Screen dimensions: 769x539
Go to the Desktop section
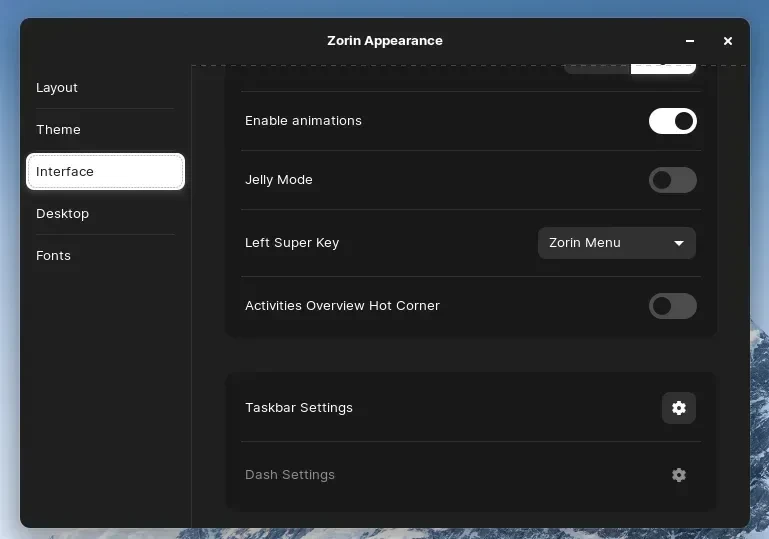(x=105, y=214)
